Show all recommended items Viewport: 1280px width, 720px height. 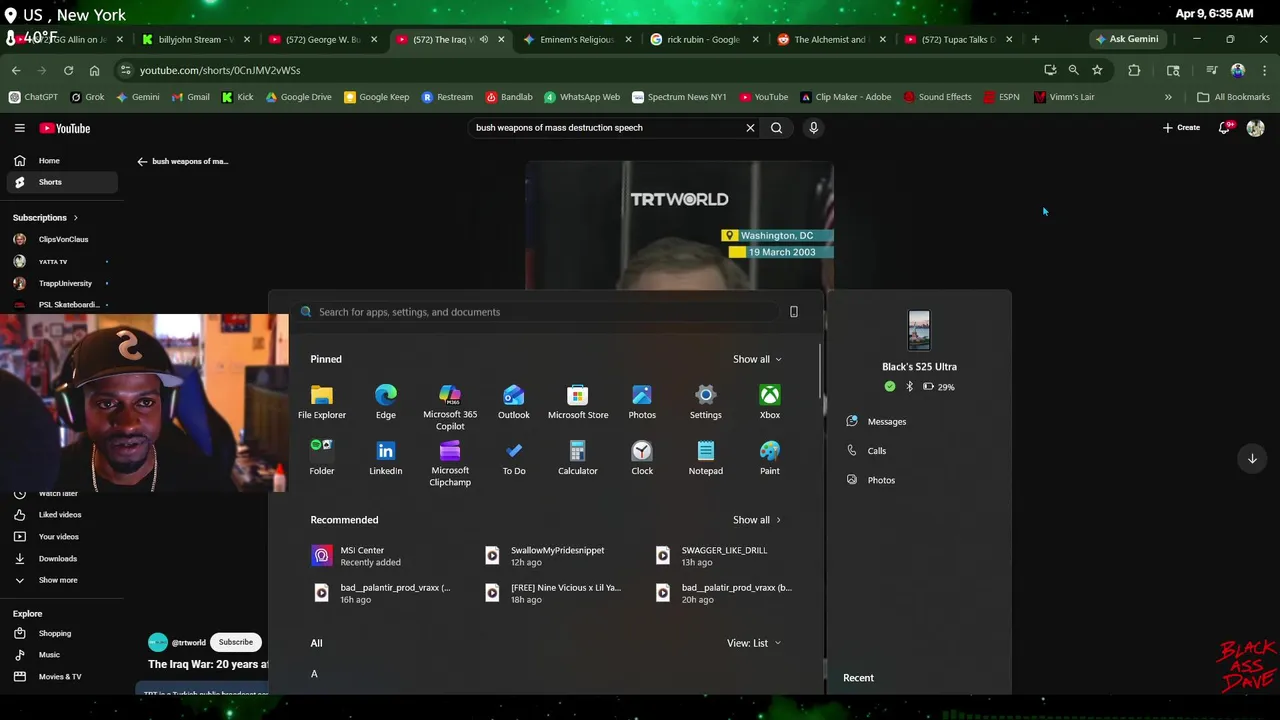(757, 520)
